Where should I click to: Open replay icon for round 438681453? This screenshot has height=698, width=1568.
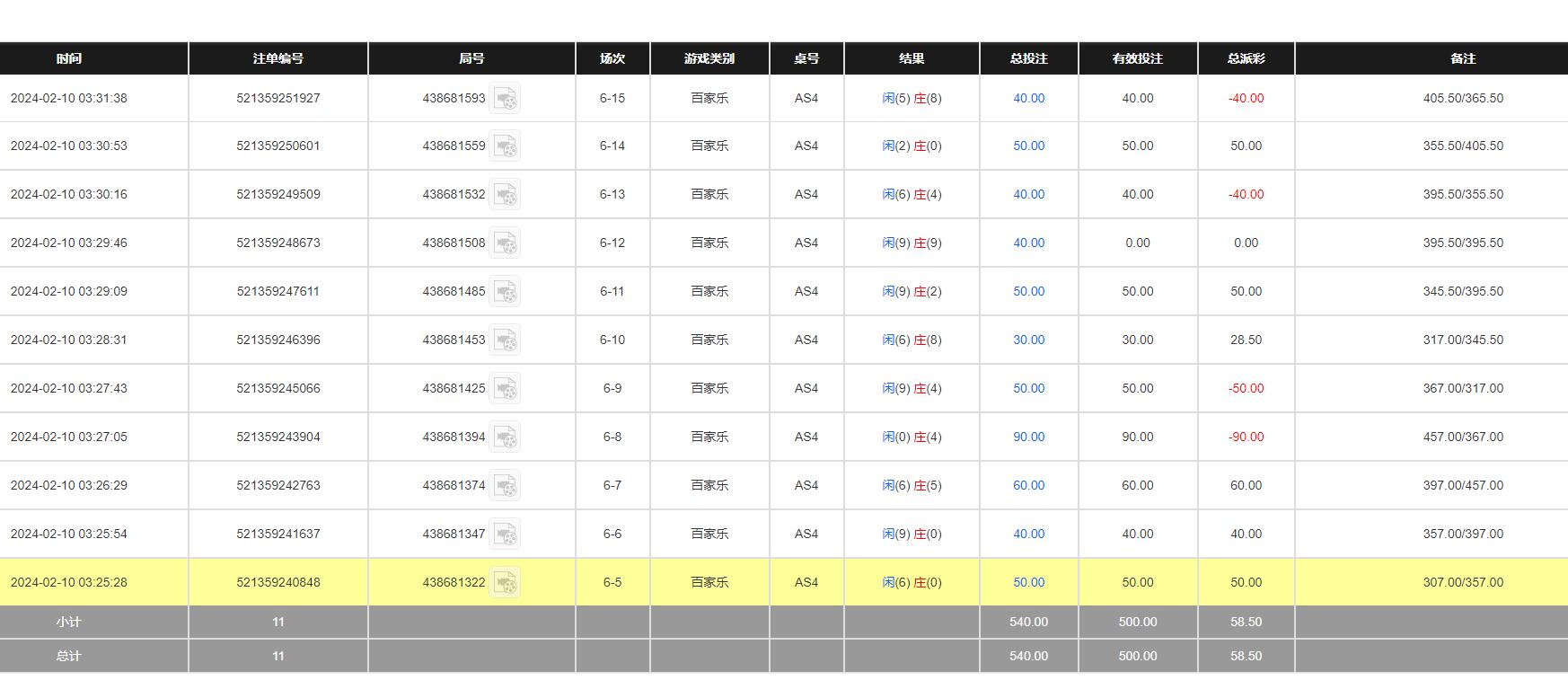tap(505, 340)
